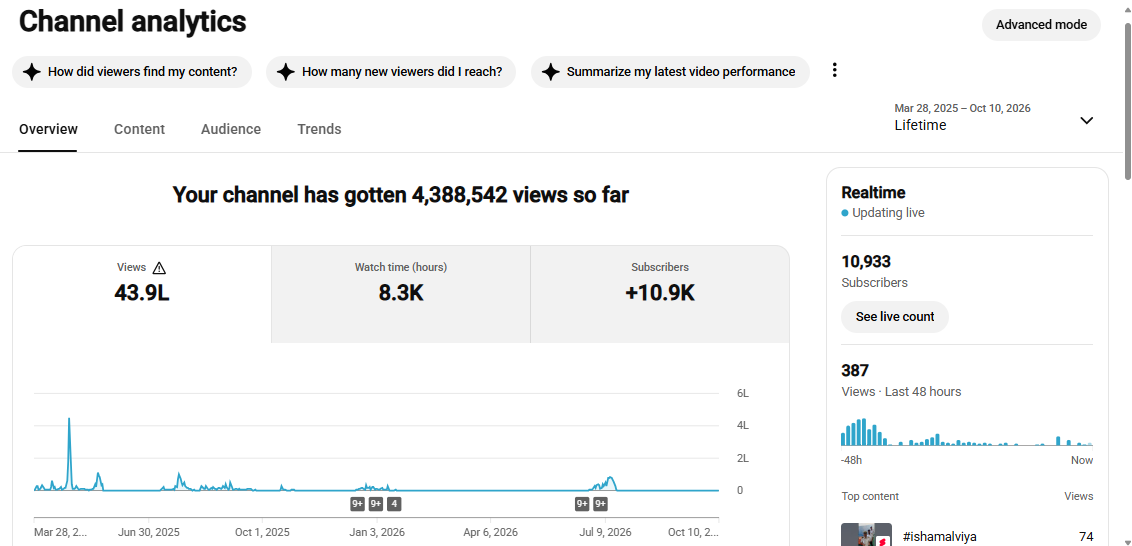Ask 'How many new viewers did I reach?'
This screenshot has height=546, width=1132.
click(x=391, y=72)
